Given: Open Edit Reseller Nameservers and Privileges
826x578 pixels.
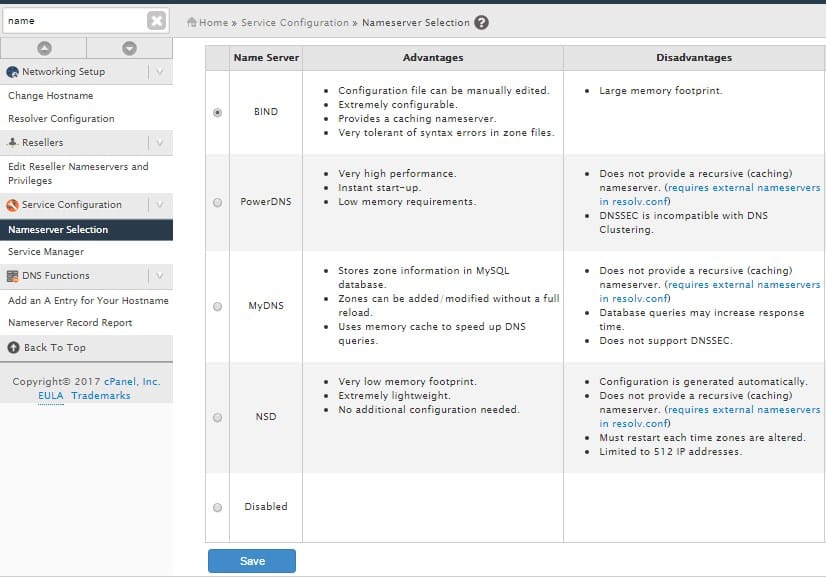Looking at the screenshot, I should pos(78,173).
